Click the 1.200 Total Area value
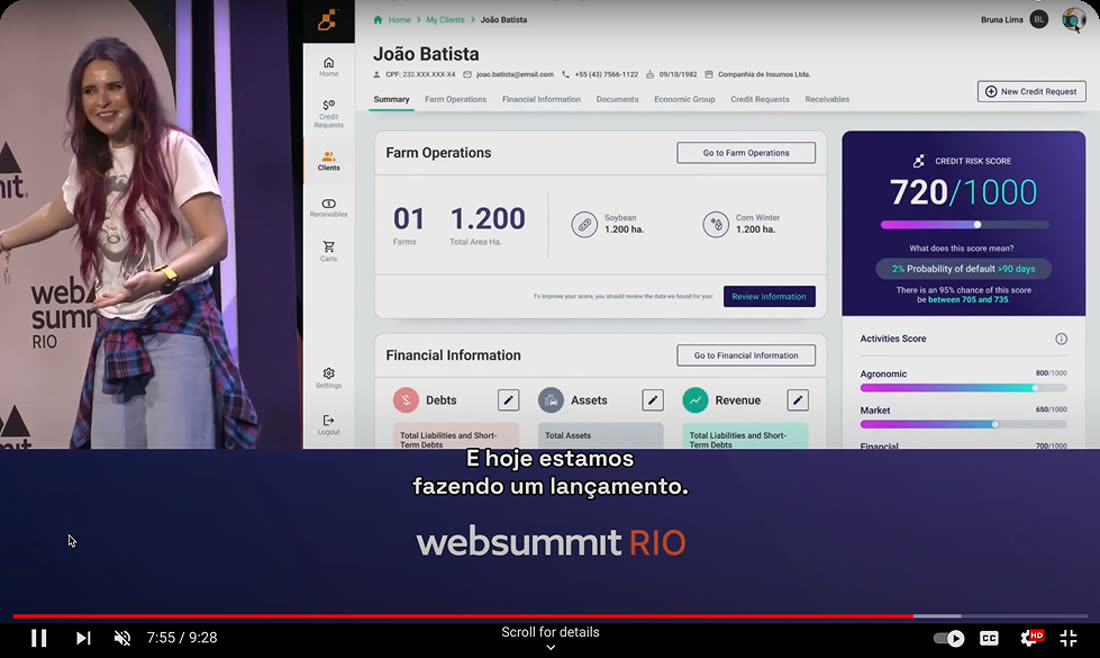 488,219
